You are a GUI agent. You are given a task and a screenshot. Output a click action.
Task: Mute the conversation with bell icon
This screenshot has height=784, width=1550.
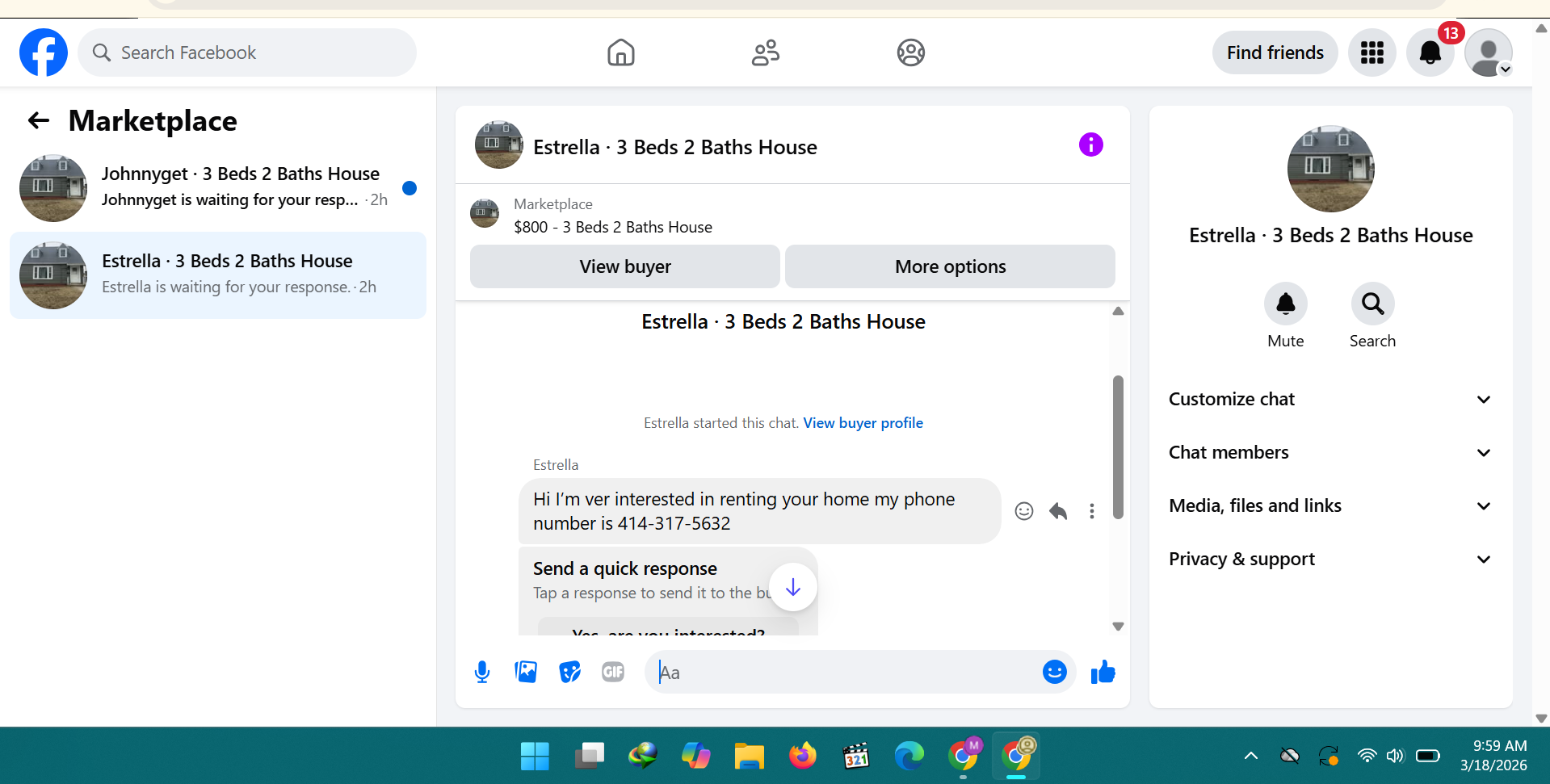click(1285, 304)
